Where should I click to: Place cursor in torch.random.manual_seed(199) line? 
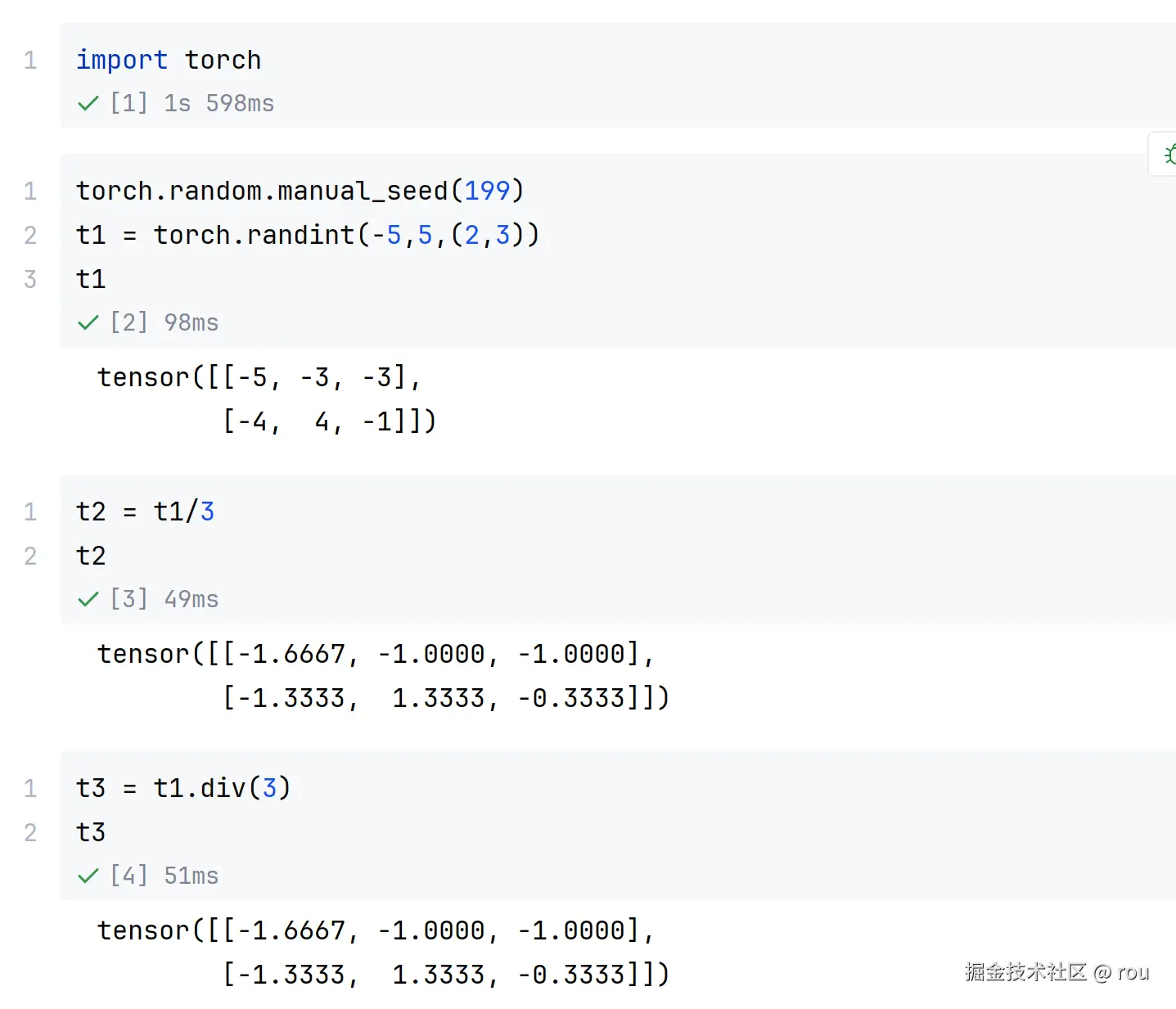click(x=300, y=191)
